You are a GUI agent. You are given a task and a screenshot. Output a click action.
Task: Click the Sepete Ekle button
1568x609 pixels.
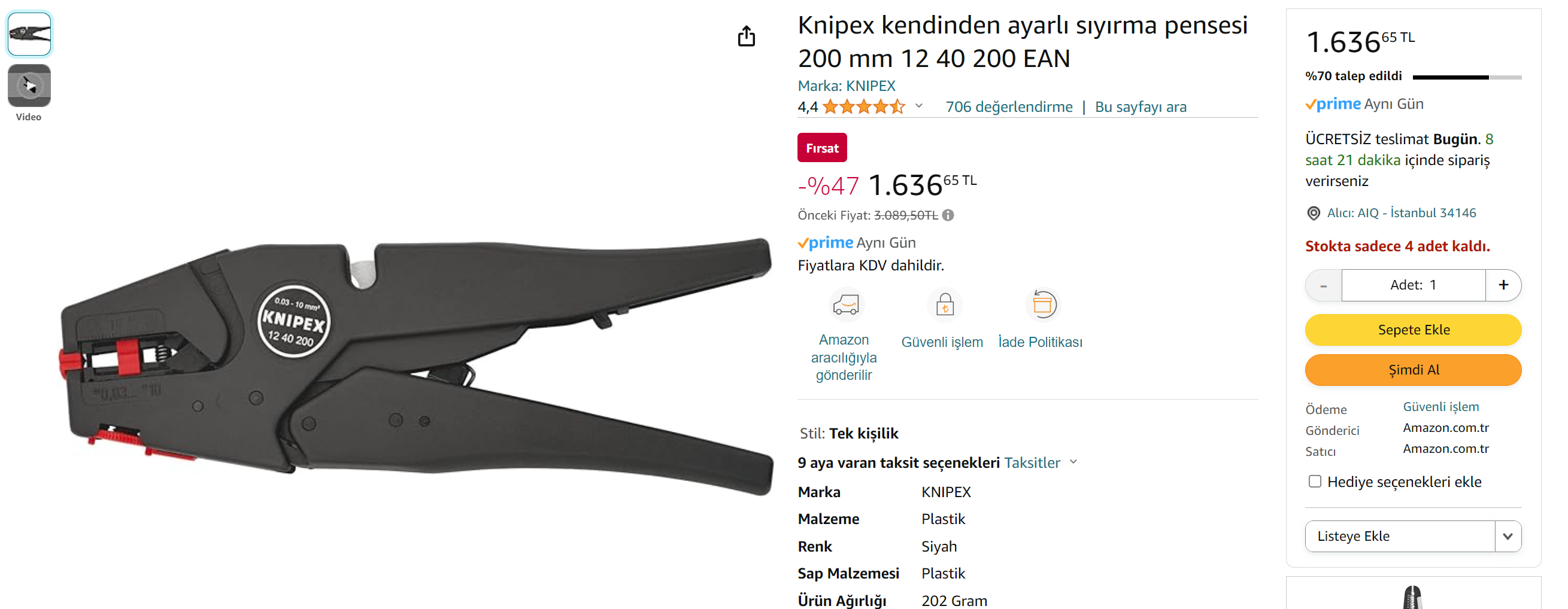[1413, 330]
